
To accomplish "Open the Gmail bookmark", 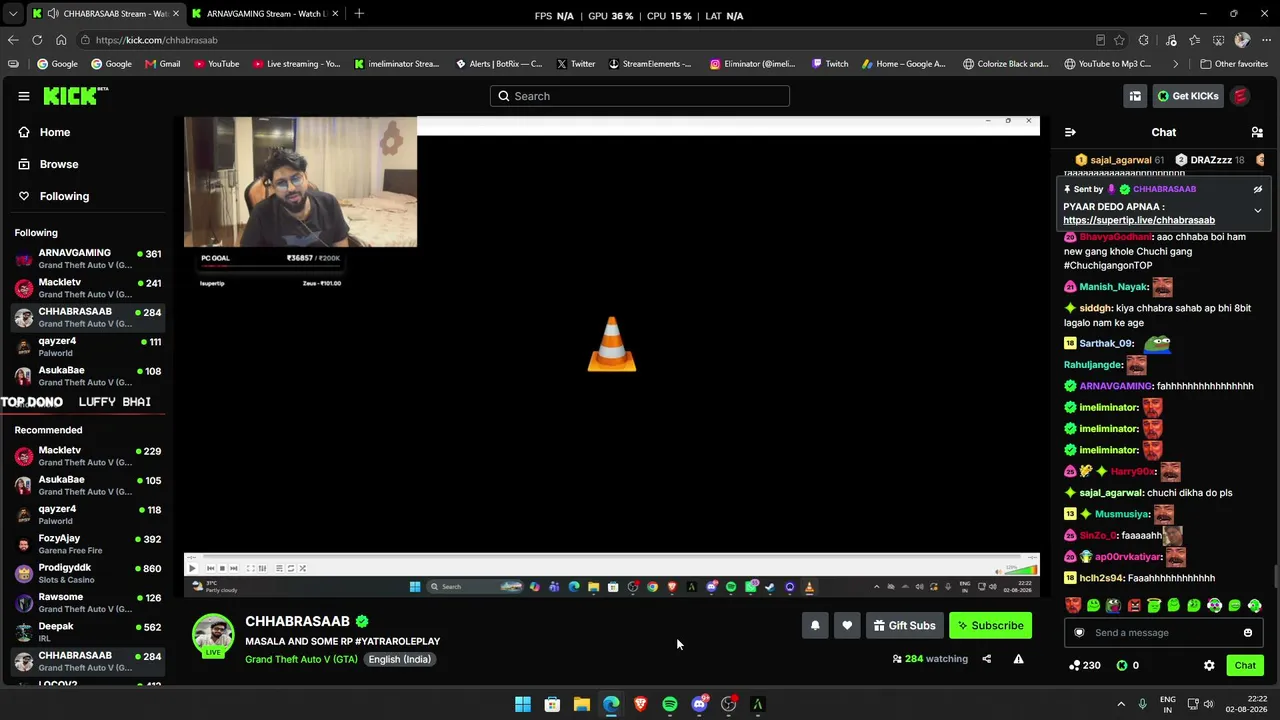I will (163, 64).
